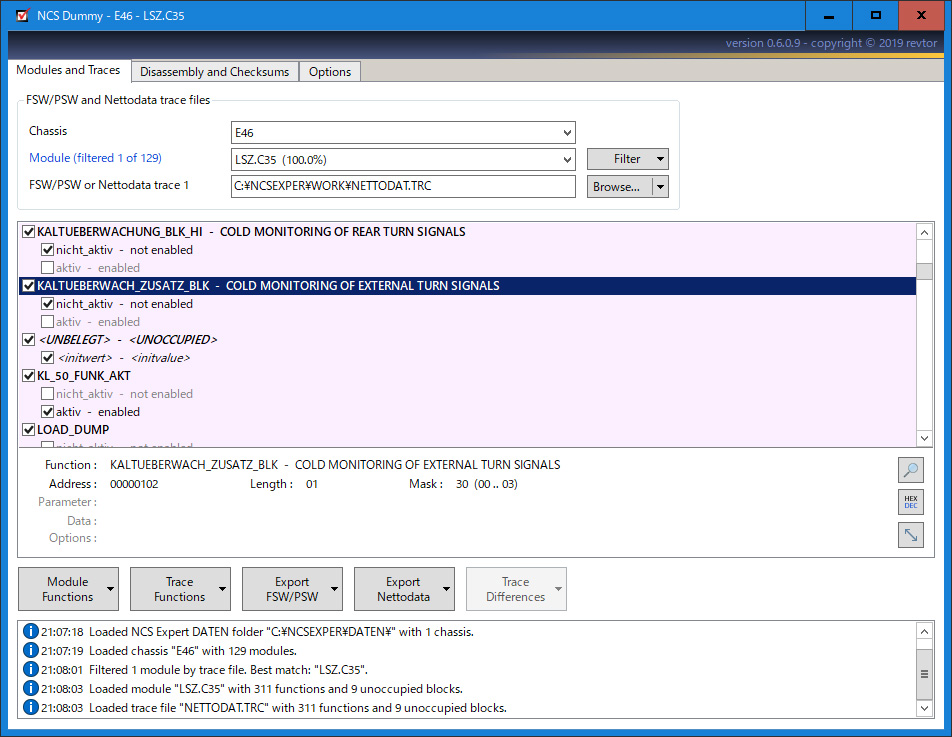Click address value 00000102

[x=134, y=484]
